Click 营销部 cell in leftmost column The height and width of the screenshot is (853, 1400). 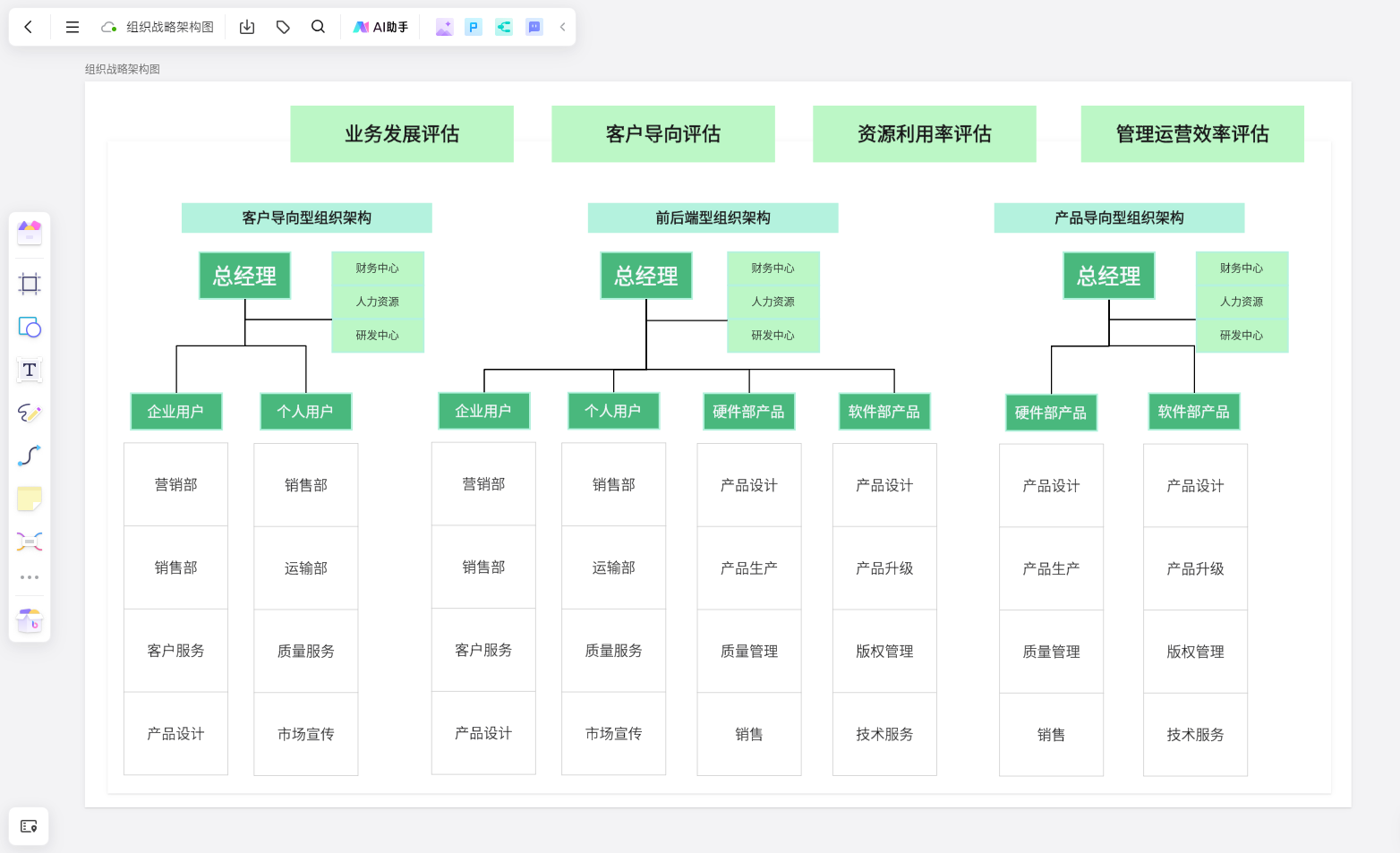176,484
